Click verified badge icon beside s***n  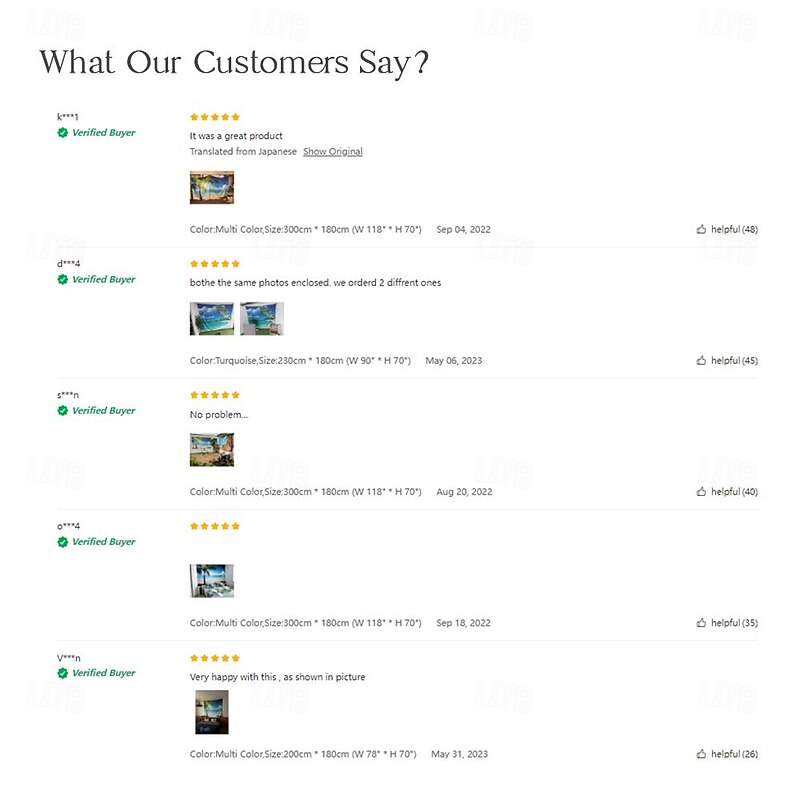point(63,411)
